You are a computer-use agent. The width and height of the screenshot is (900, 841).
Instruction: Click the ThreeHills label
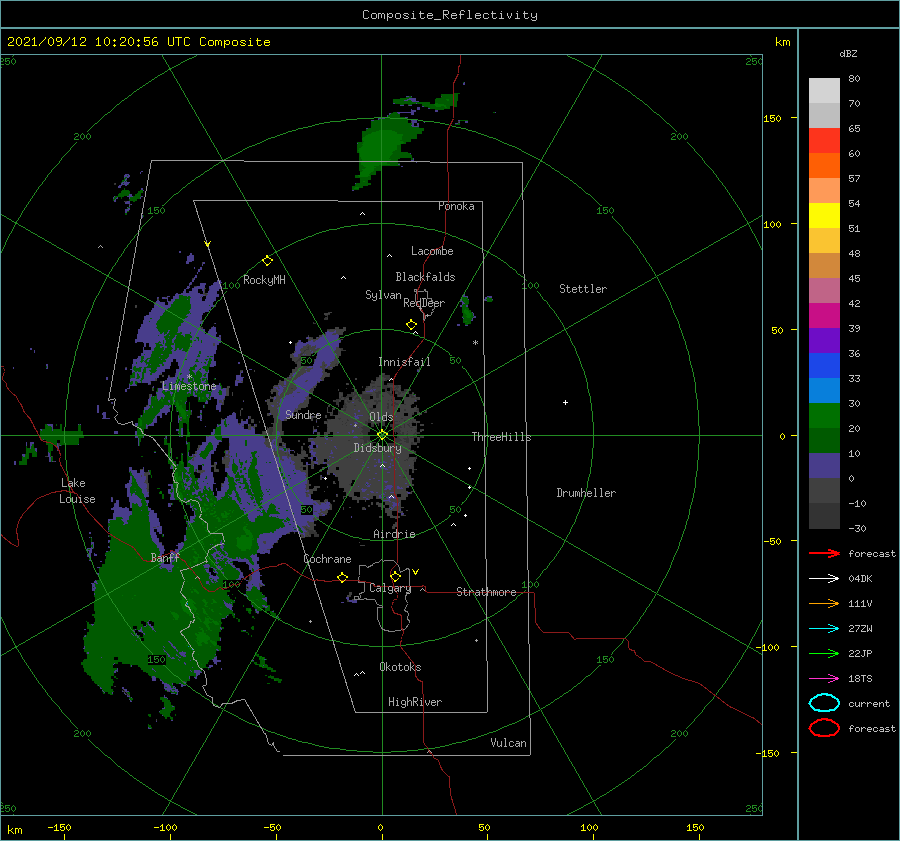pos(502,437)
